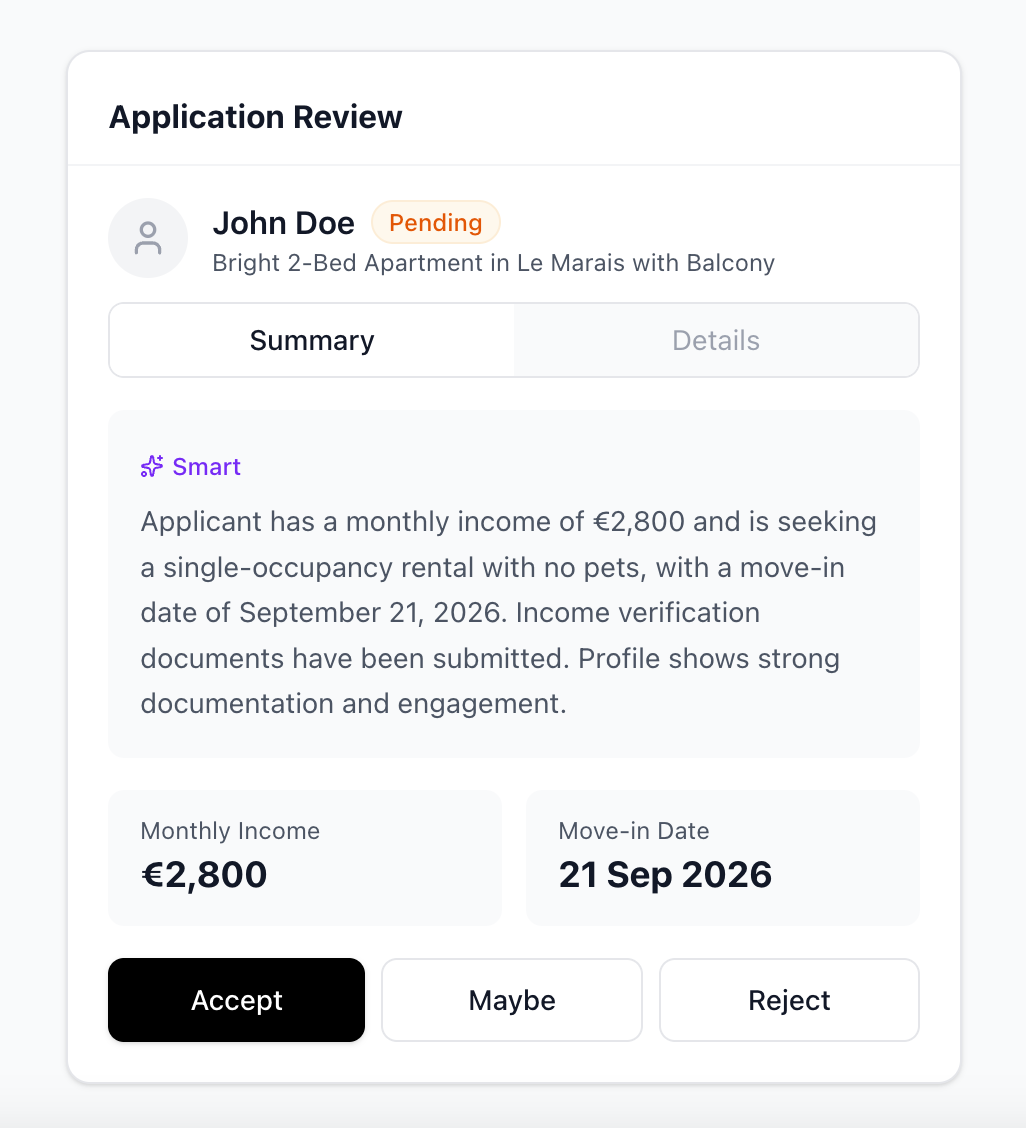
Task: Select the Summary tab
Action: coord(312,340)
